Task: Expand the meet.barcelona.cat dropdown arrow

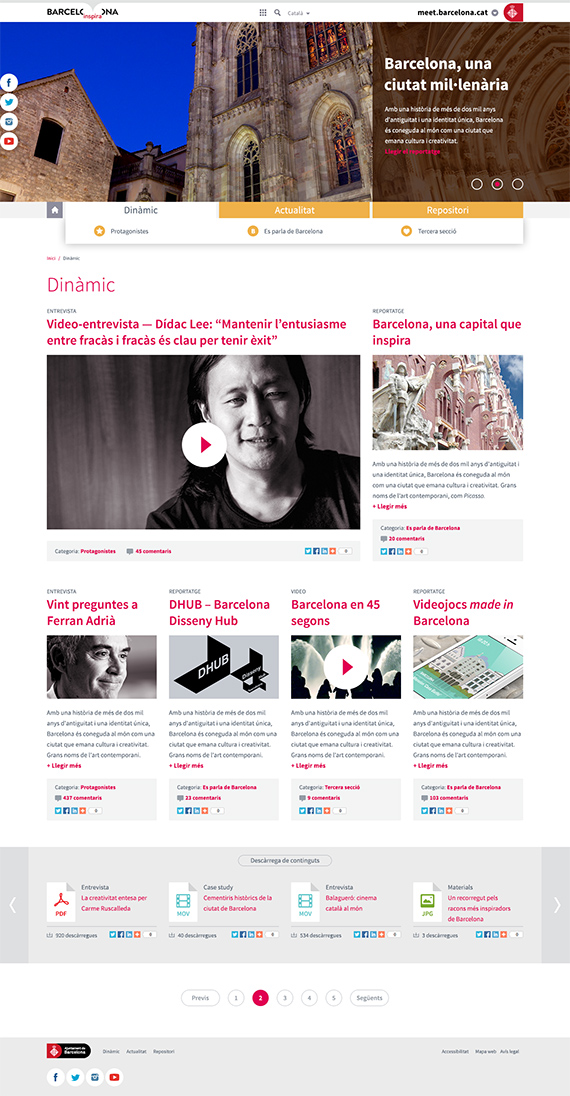Action: (x=494, y=13)
